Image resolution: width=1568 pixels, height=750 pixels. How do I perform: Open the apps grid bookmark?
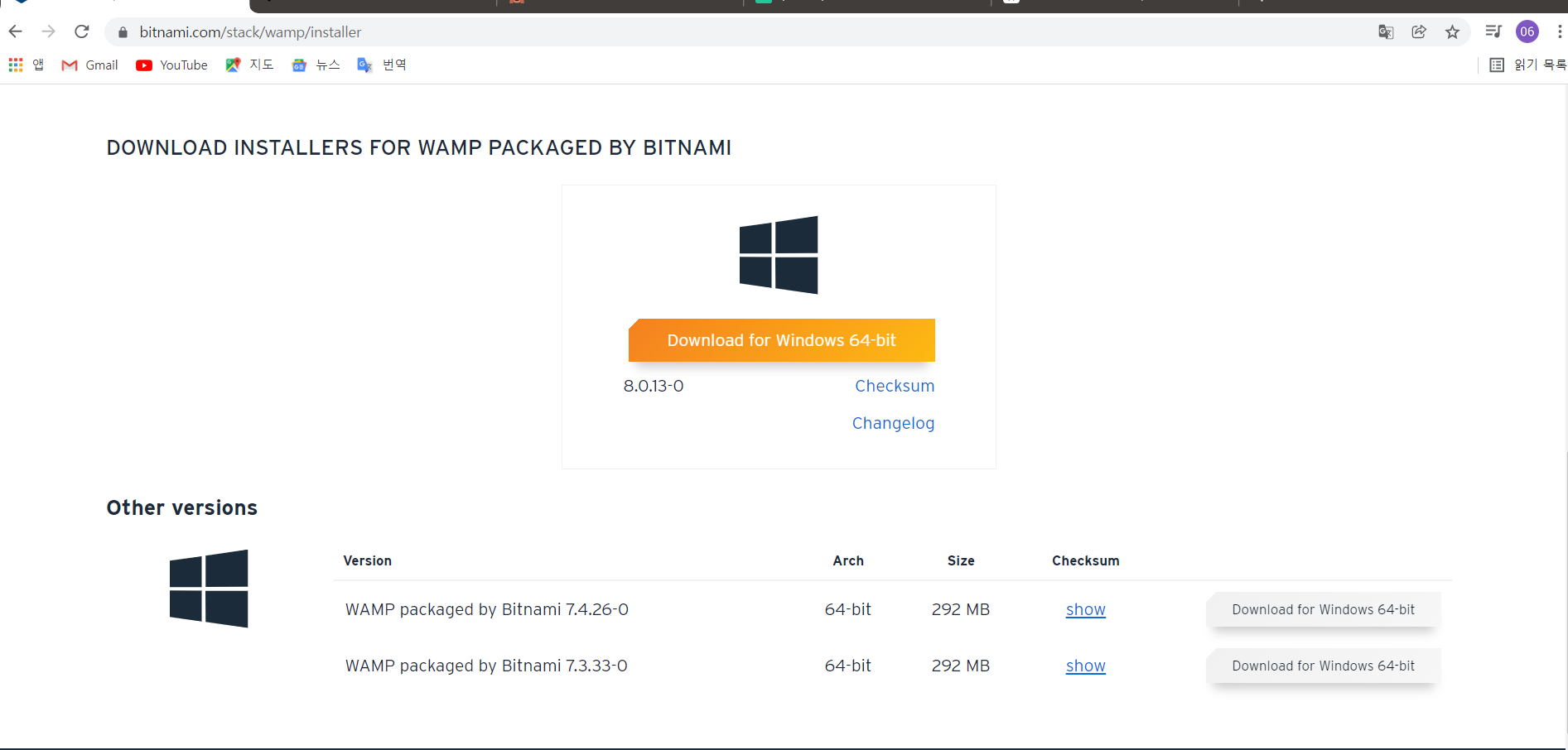tap(16, 65)
